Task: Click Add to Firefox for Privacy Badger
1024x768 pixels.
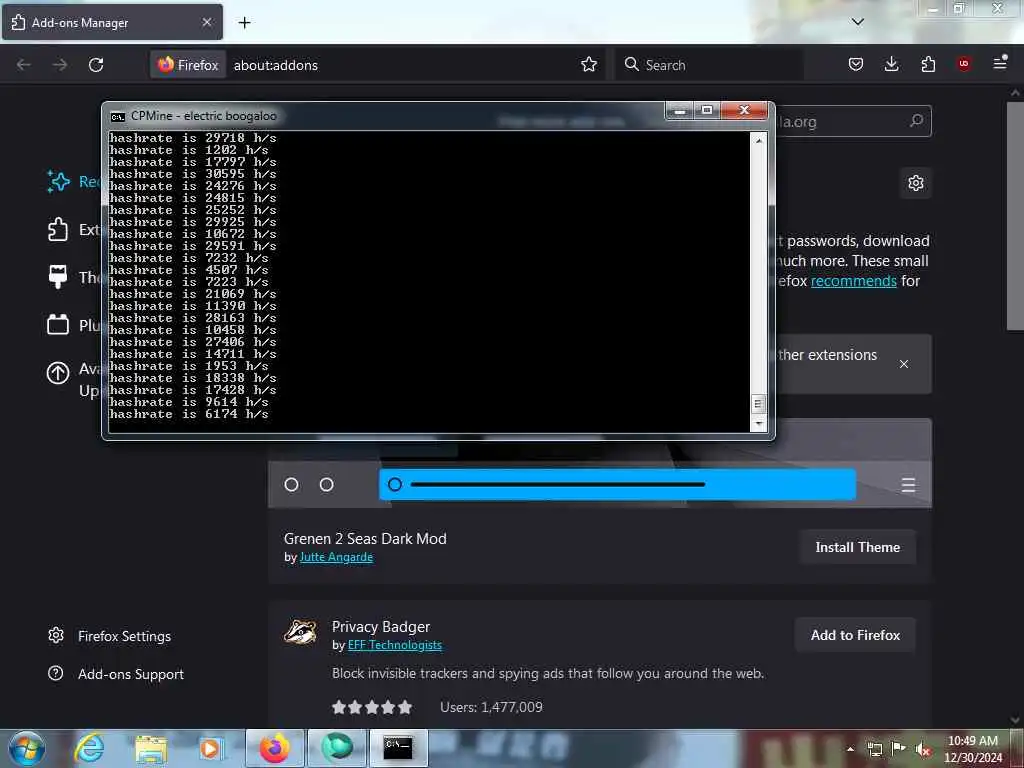Action: coord(855,635)
